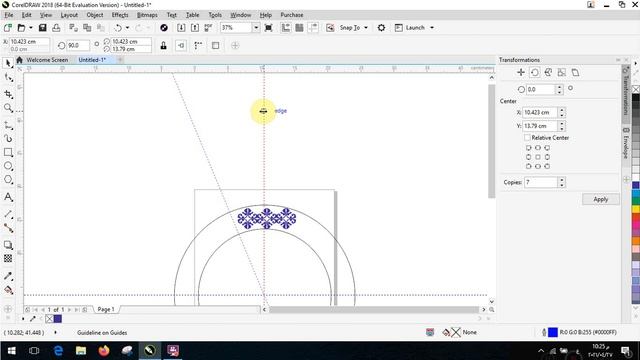Expand the Snap To dropdown
This screenshot has width=640, height=360.
366,28
